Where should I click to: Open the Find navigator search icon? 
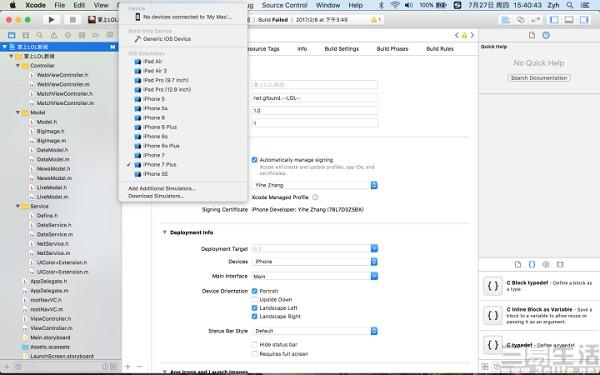[x=39, y=35]
